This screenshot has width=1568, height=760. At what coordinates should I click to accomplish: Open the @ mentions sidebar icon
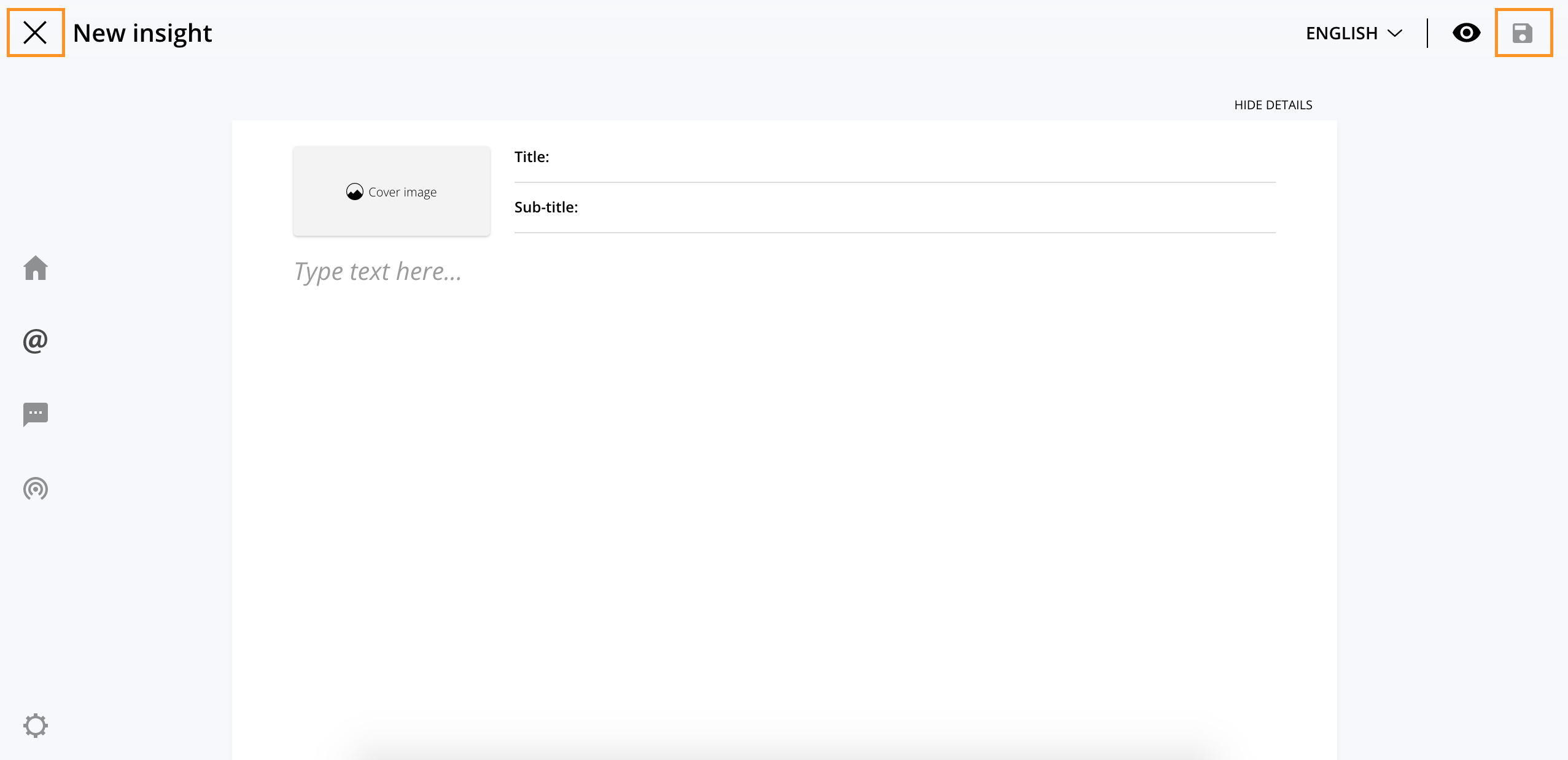coord(36,341)
